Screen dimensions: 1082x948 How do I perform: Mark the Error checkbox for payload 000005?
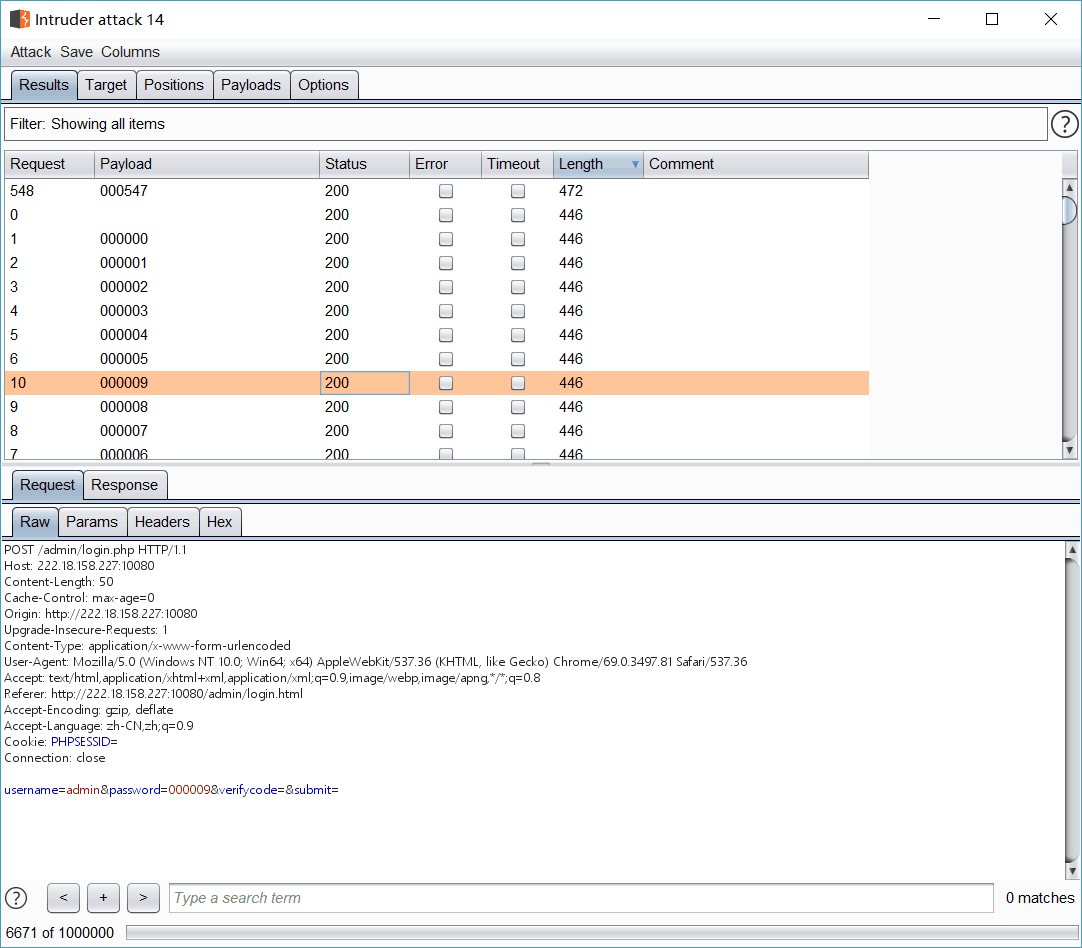(x=446, y=359)
